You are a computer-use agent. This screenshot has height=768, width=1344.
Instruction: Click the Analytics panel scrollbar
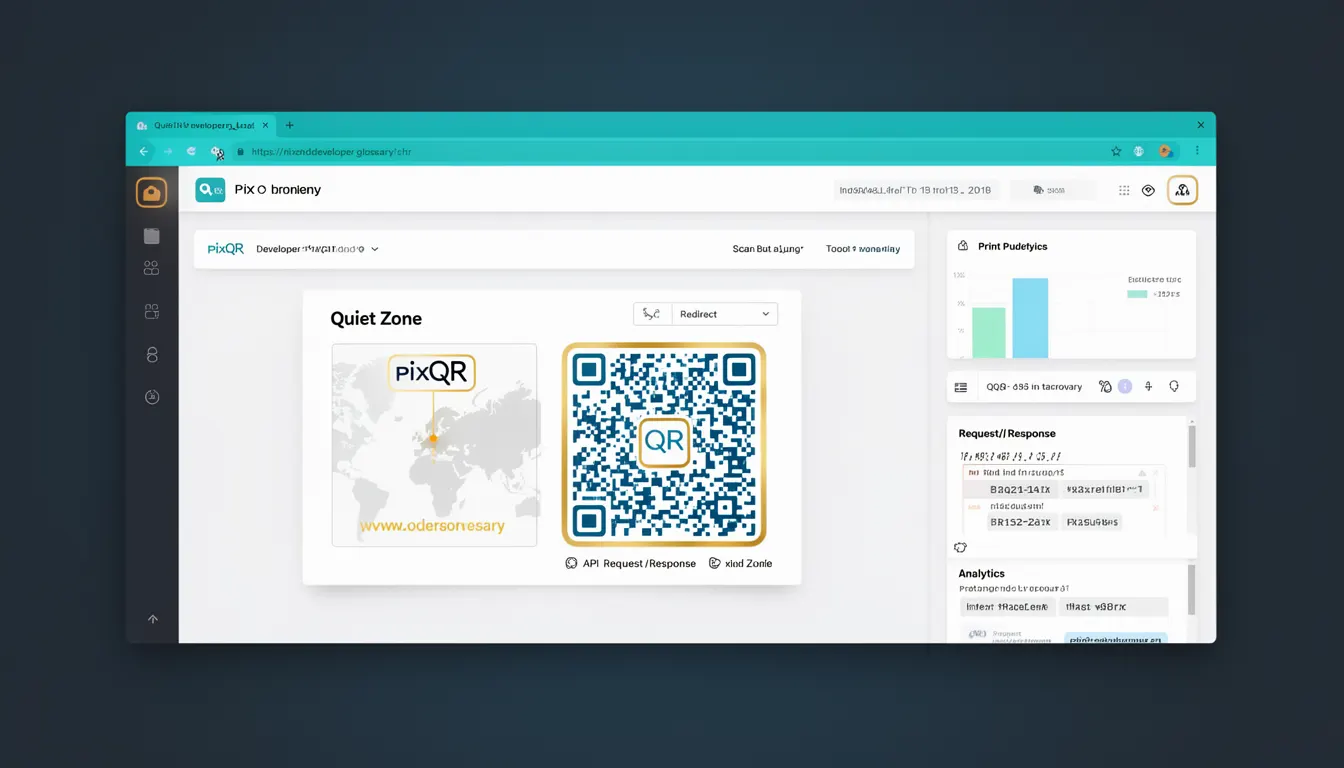[x=1191, y=591]
